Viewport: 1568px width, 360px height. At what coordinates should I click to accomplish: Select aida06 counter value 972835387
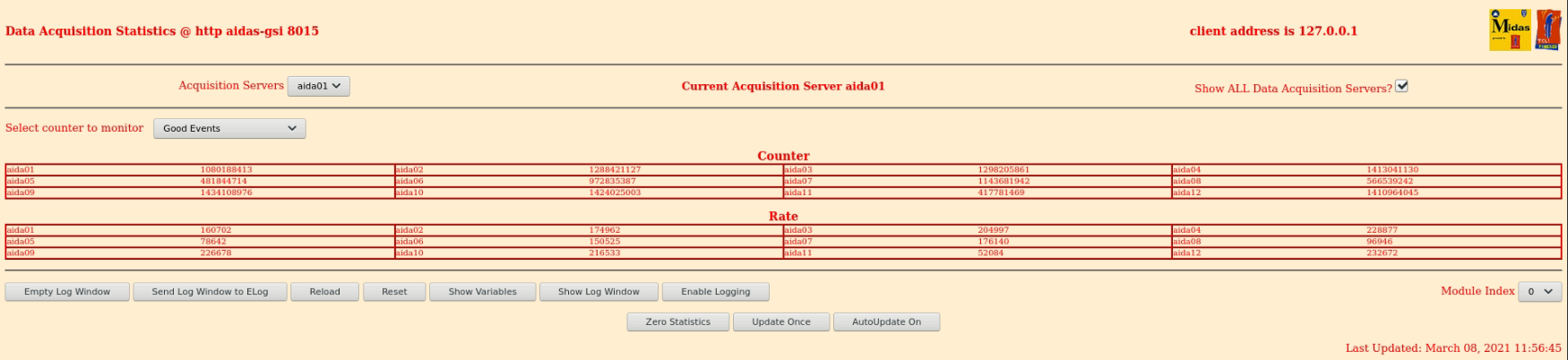pyautogui.click(x=612, y=181)
